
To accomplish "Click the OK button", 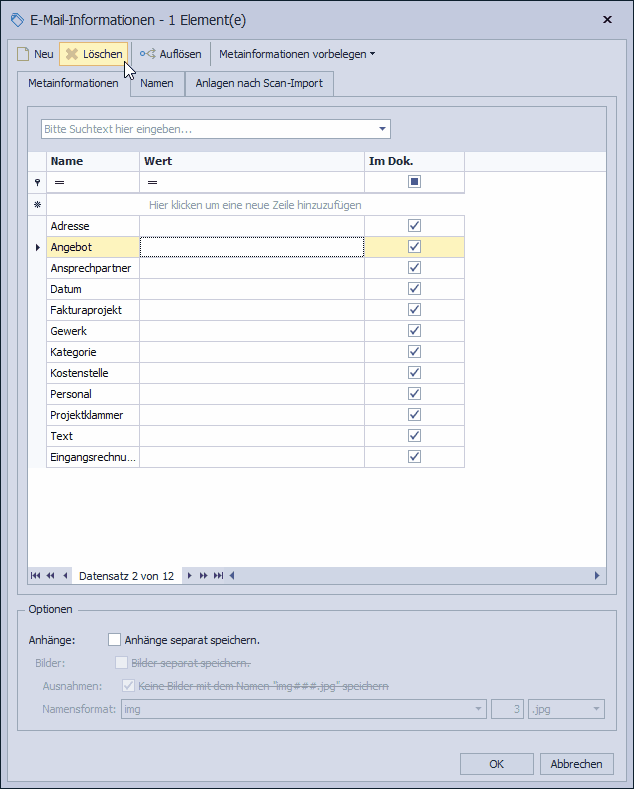I will pos(496,764).
